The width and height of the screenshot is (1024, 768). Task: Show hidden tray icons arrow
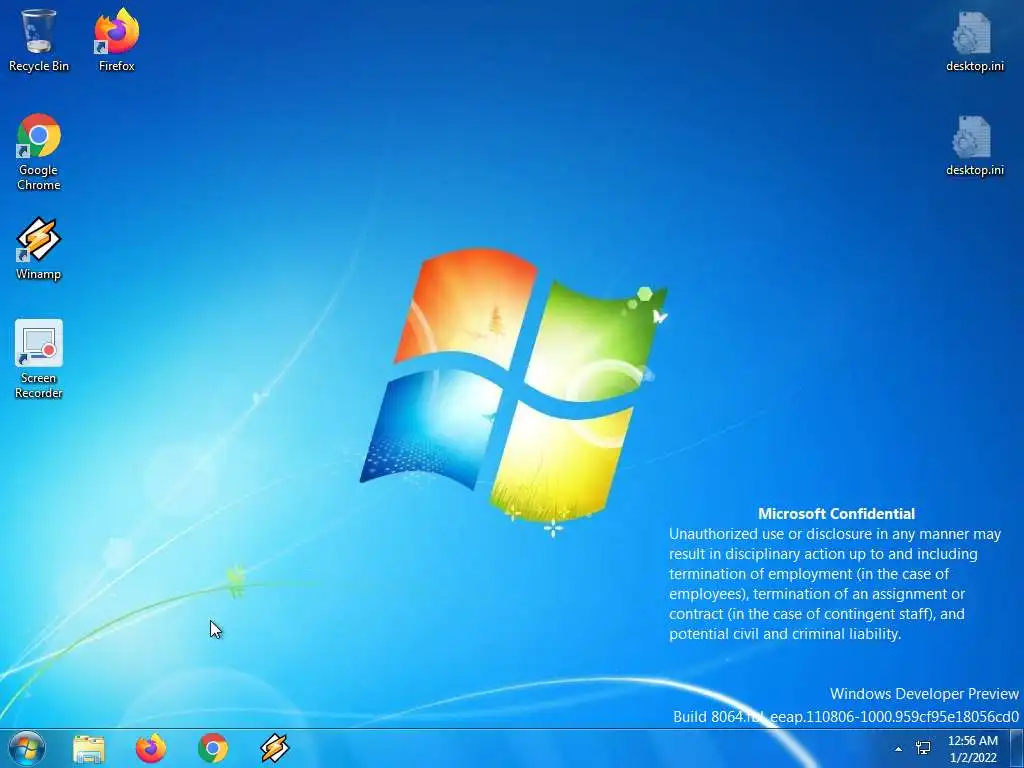point(898,749)
